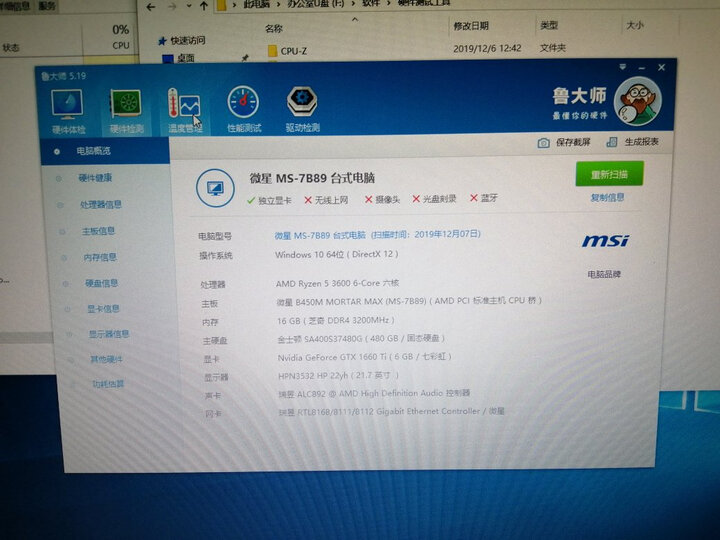Open the 鲁大师 title bar dropdown menu icon

tap(623, 68)
